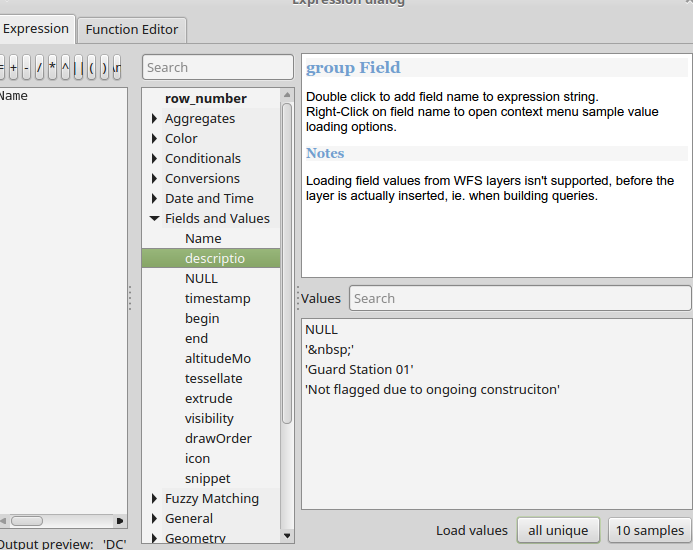Click the function list Search field

coord(218,67)
